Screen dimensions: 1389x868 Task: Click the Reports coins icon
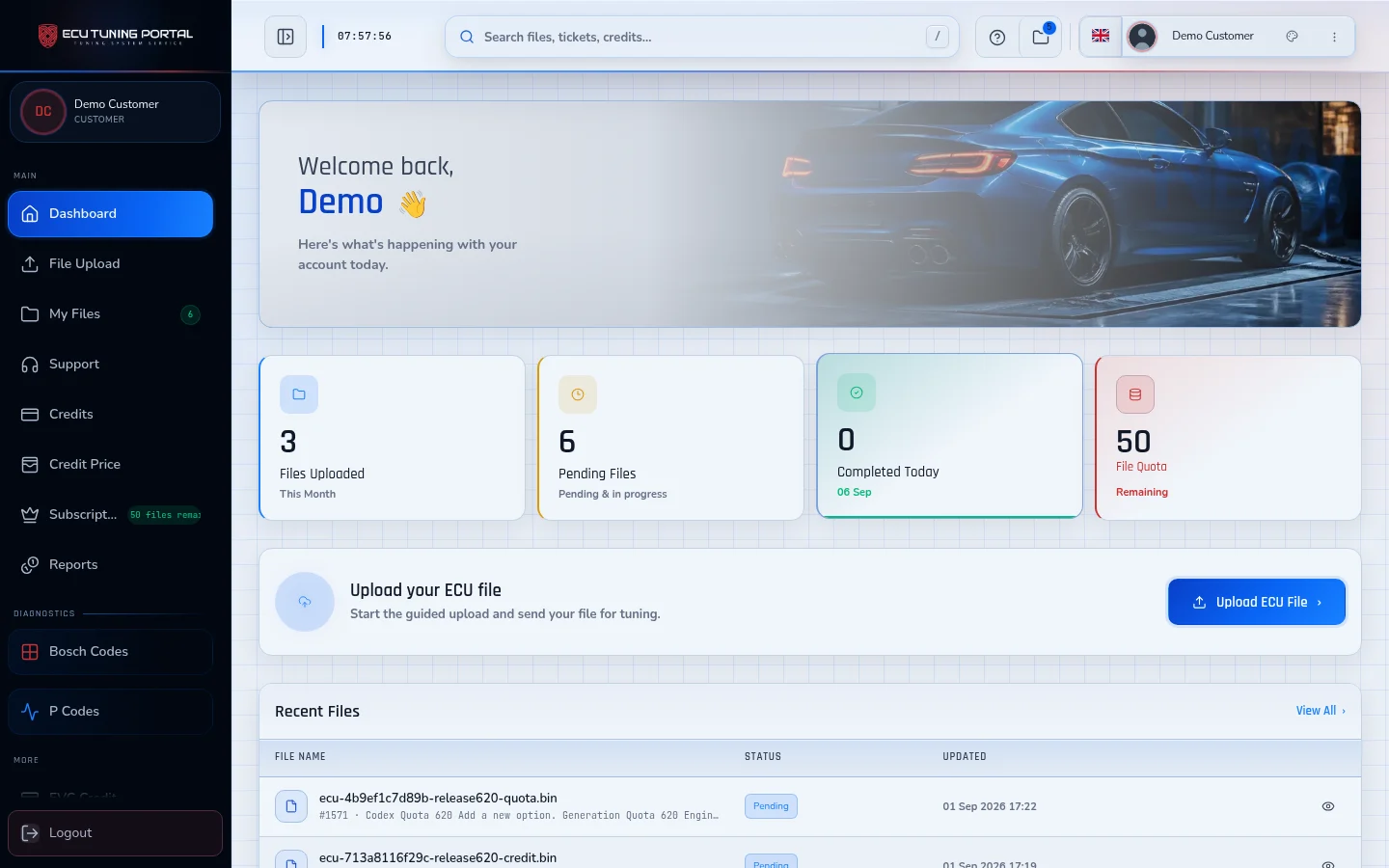pyautogui.click(x=30, y=565)
